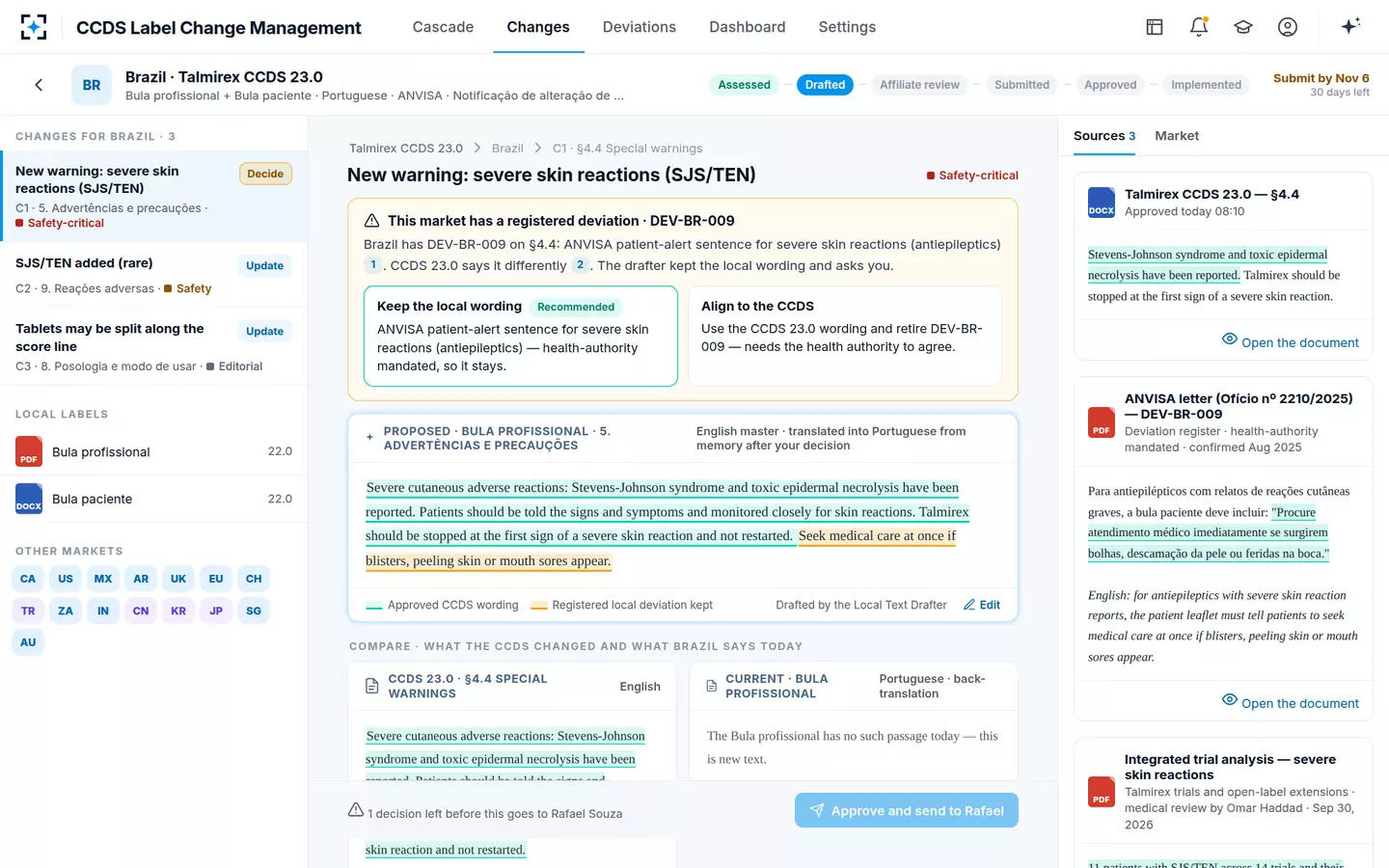Click the warning icon beside decisions left
Screen dimensions: 1389x868
[356, 810]
